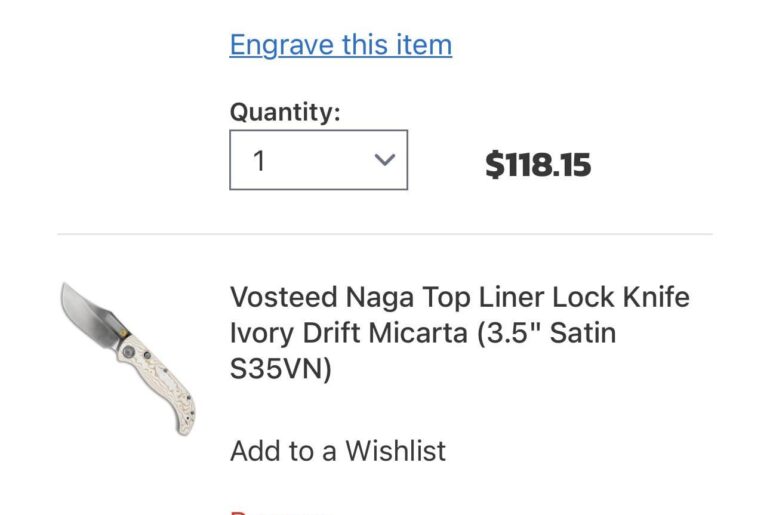Open the Quantity selector box
The image size is (770, 515).
[x=318, y=160]
